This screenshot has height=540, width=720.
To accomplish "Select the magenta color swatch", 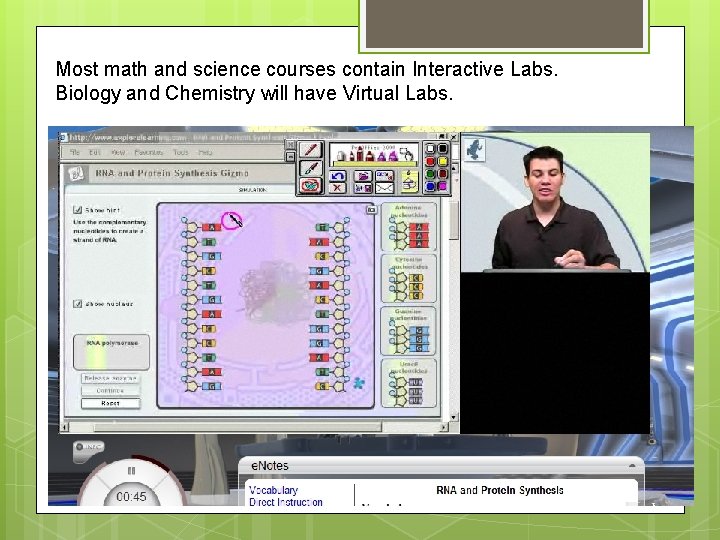I will coord(443,186).
